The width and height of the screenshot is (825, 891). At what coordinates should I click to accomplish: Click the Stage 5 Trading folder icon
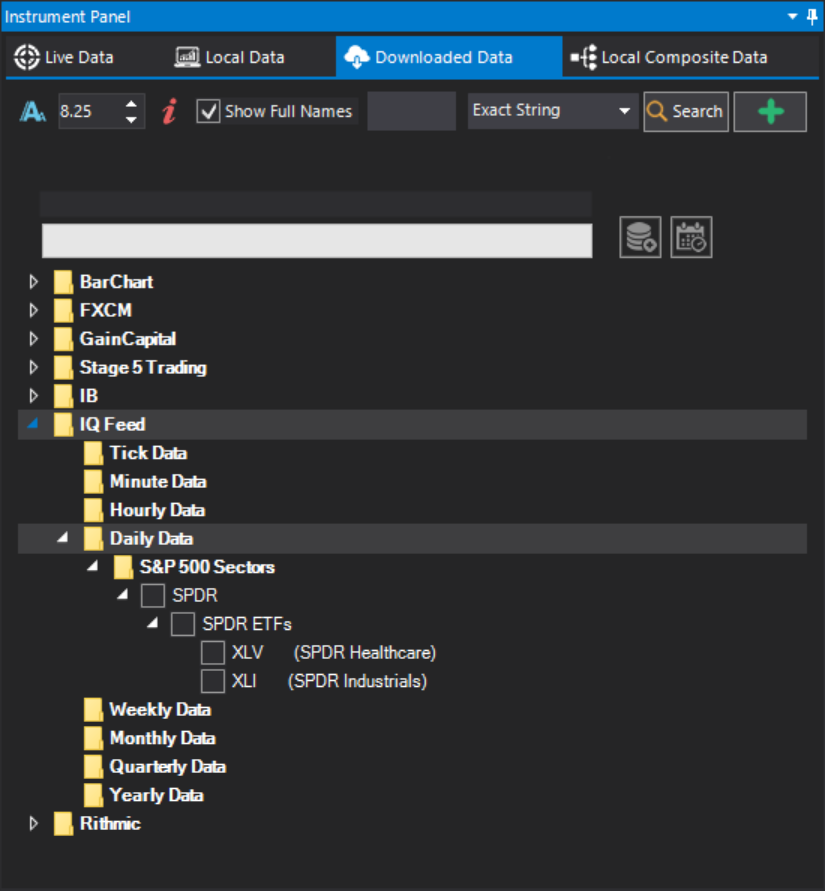64,367
